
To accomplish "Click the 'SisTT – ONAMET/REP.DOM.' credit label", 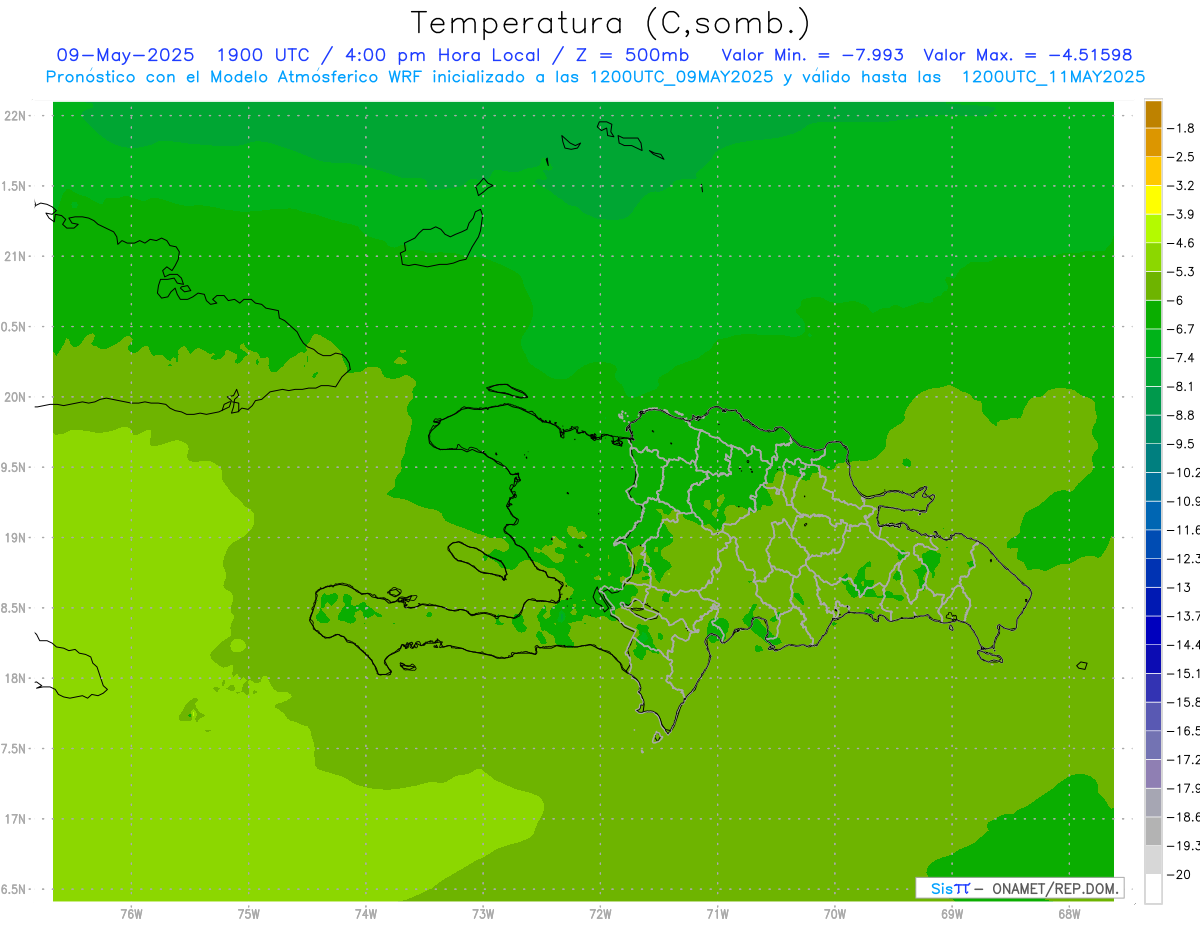I will 1019,888.
